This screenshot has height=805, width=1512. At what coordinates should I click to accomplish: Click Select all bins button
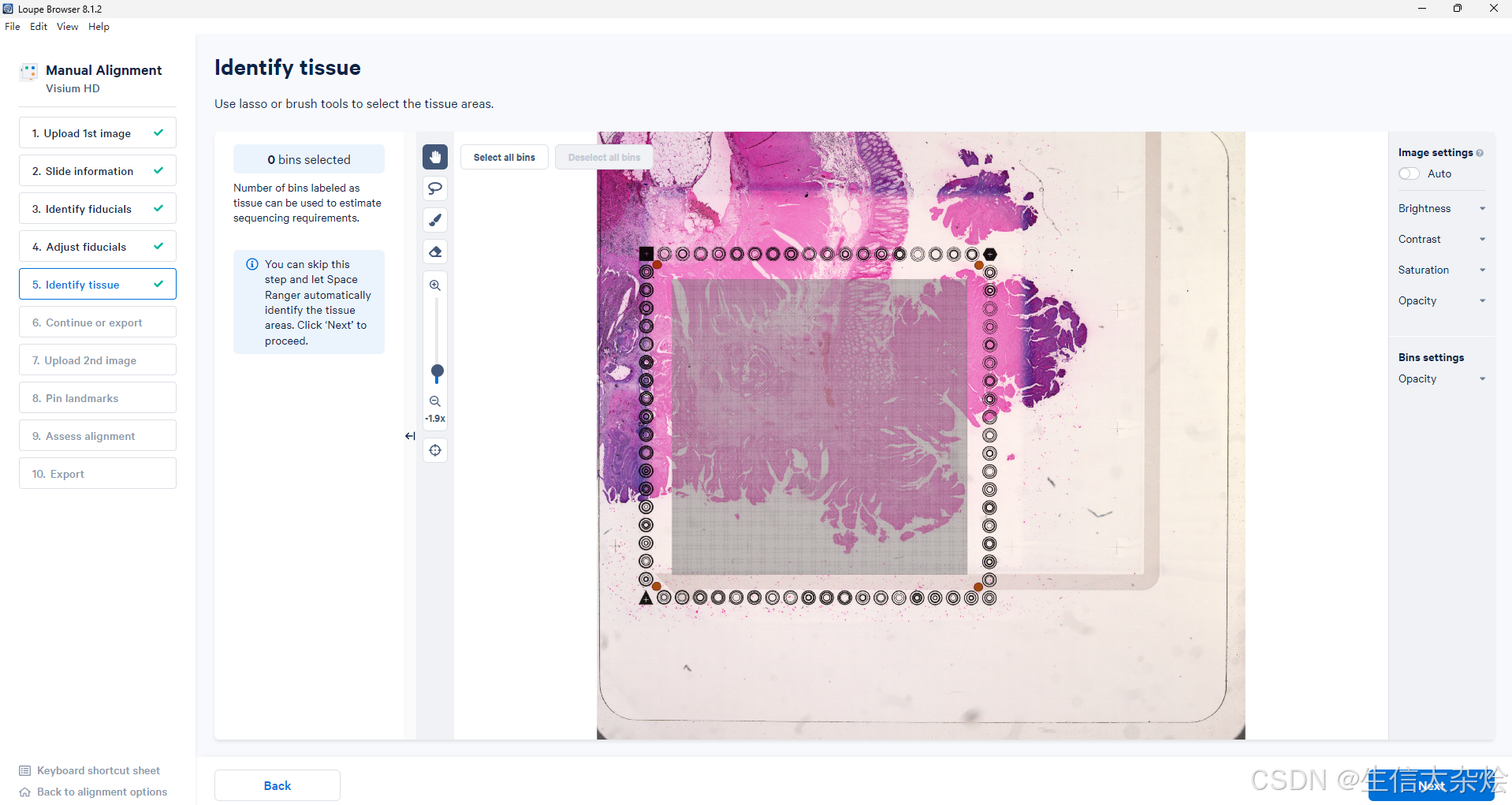505,157
